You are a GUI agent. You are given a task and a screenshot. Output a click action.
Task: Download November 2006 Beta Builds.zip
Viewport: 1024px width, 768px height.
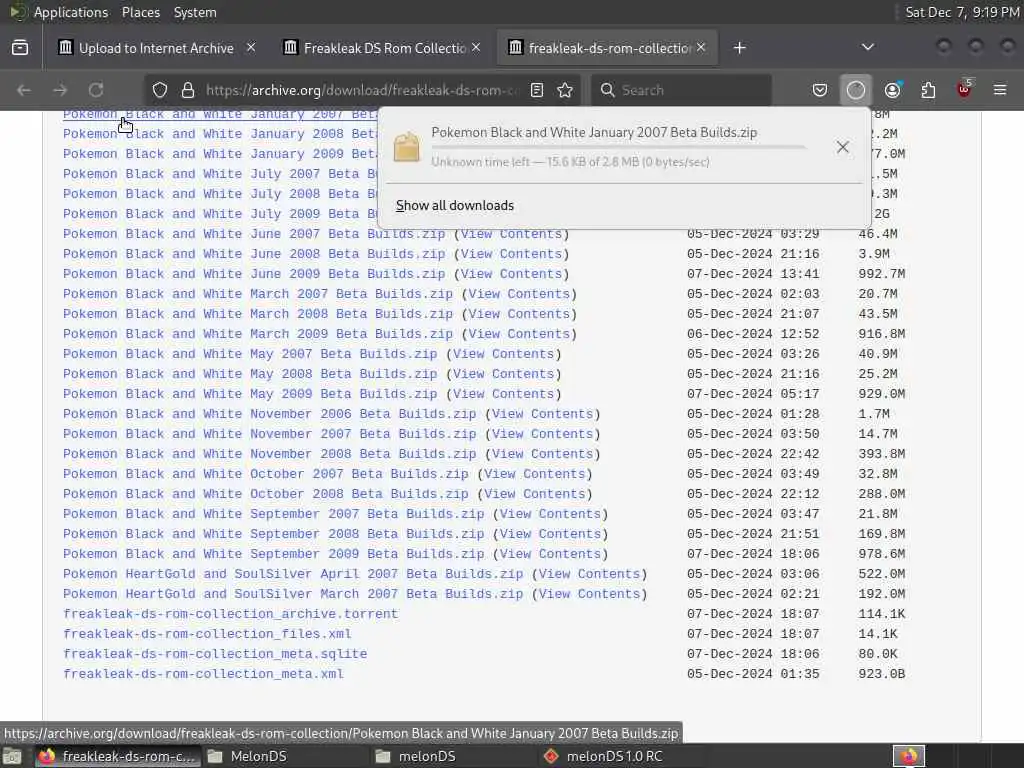tap(270, 414)
